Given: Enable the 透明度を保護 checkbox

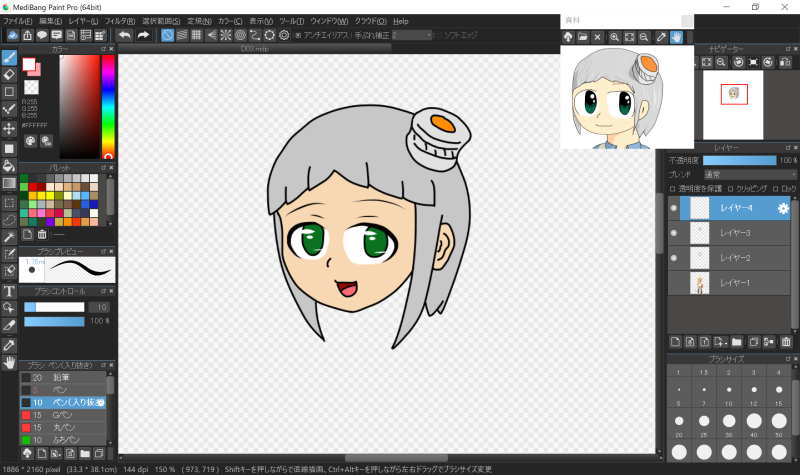Looking at the screenshot, I should coord(673,188).
